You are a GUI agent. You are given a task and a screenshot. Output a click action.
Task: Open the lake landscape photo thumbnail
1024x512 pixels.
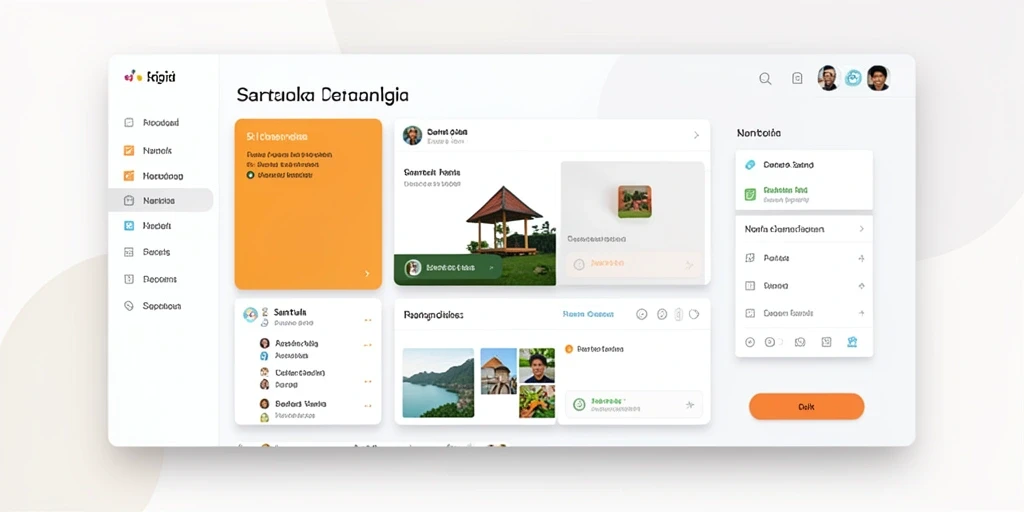(x=438, y=383)
